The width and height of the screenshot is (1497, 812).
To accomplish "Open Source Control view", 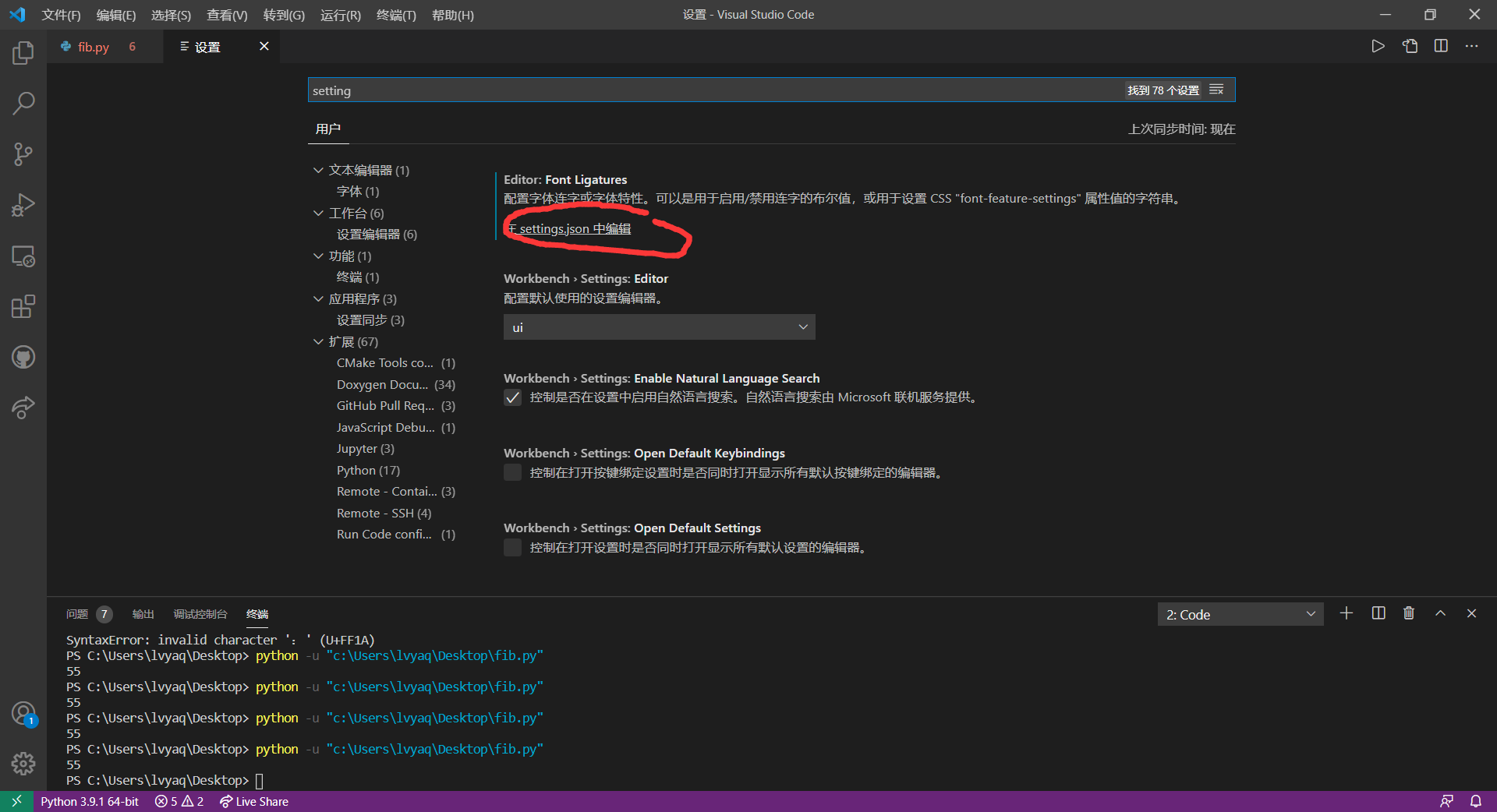I will tap(23, 154).
